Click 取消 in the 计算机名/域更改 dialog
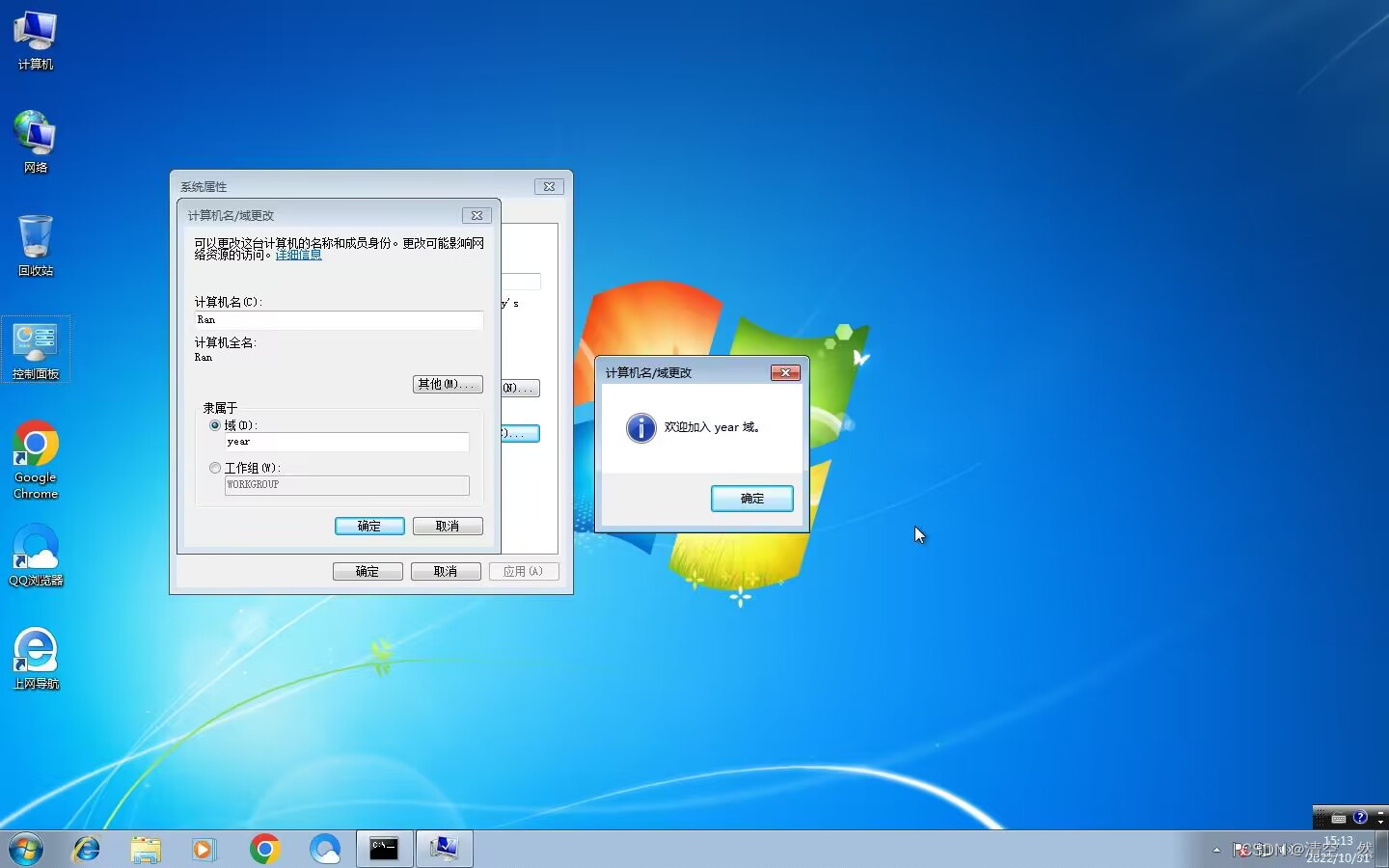This screenshot has width=1389, height=868. coord(448,527)
